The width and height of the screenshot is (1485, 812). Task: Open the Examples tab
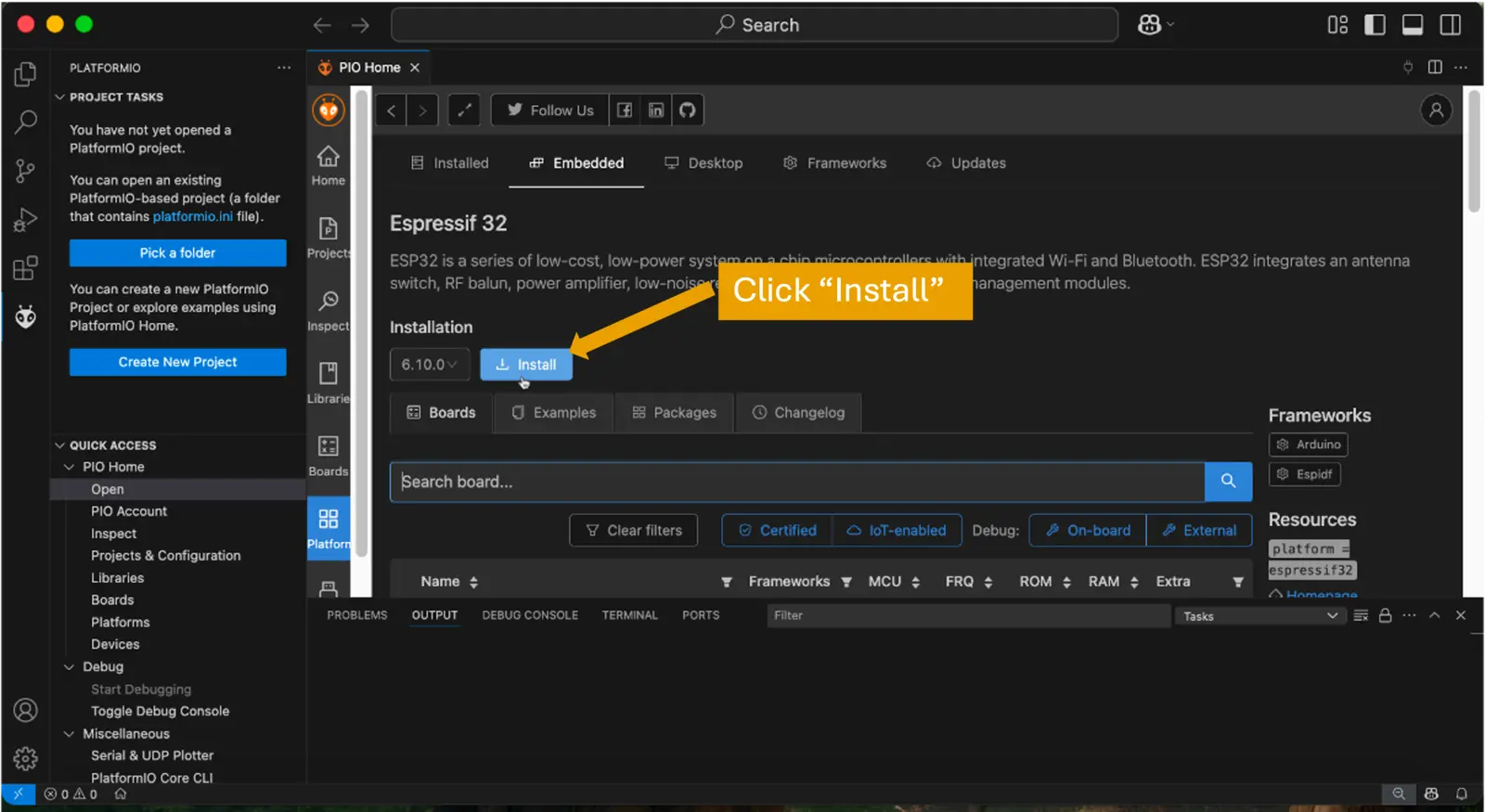(554, 413)
